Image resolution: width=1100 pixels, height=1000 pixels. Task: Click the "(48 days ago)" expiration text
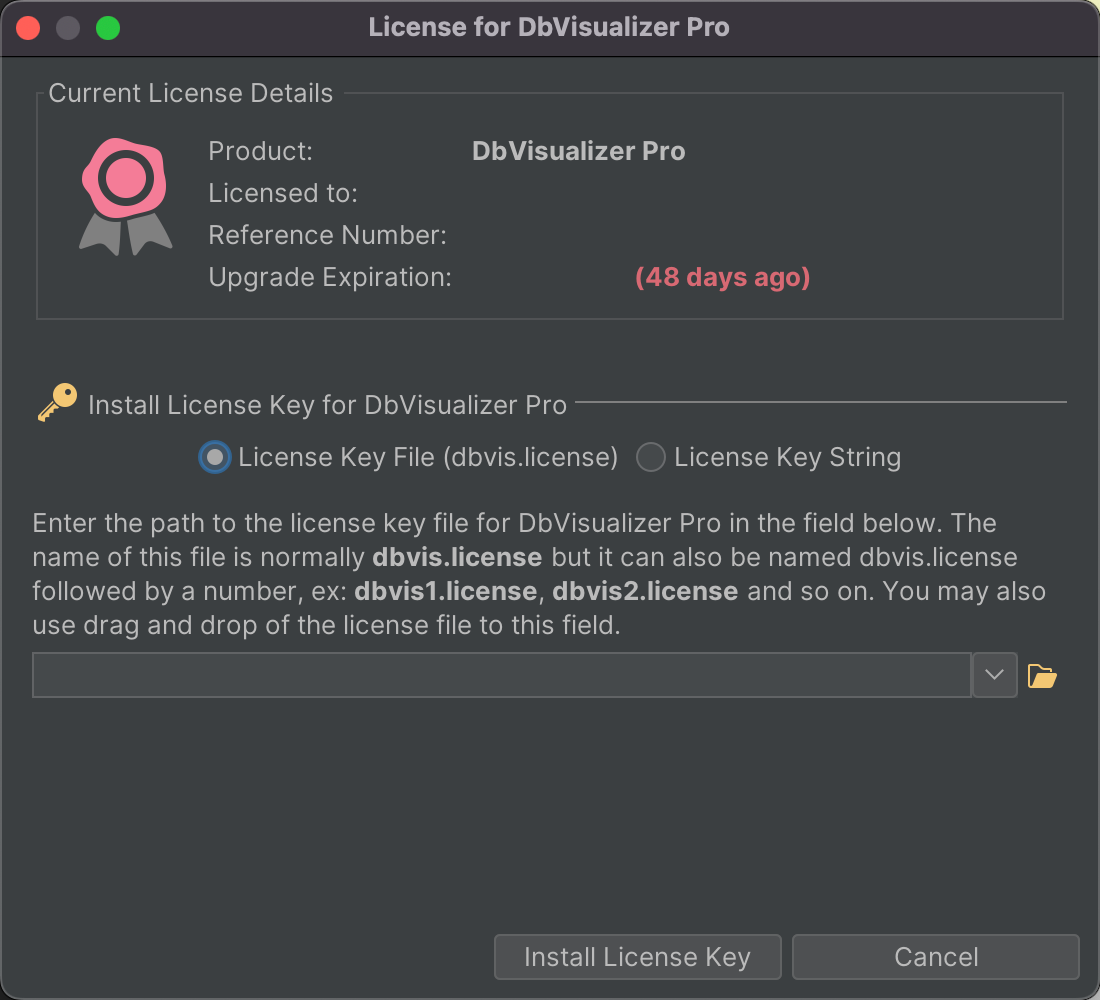(723, 277)
